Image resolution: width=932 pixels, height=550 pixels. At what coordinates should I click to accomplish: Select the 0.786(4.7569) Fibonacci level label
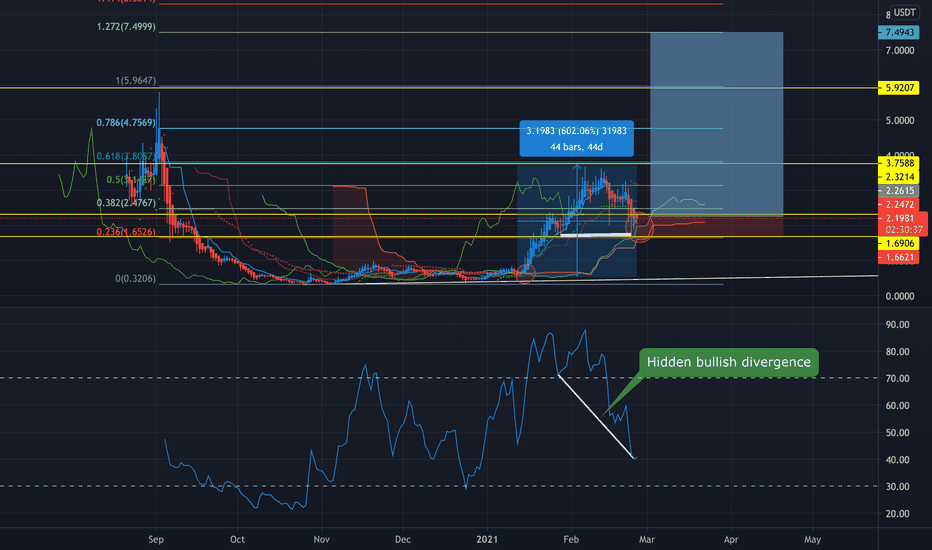(x=126, y=122)
